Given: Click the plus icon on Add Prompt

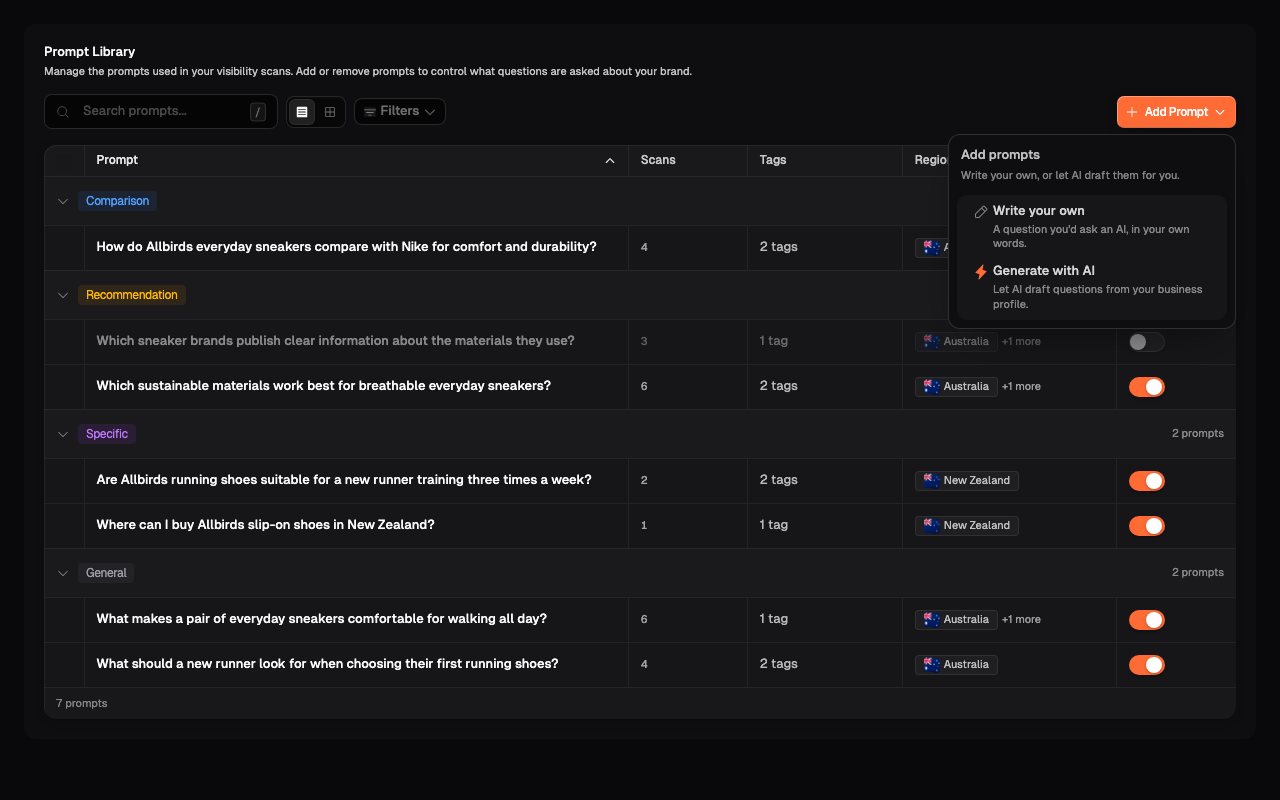Looking at the screenshot, I should [x=1132, y=112].
